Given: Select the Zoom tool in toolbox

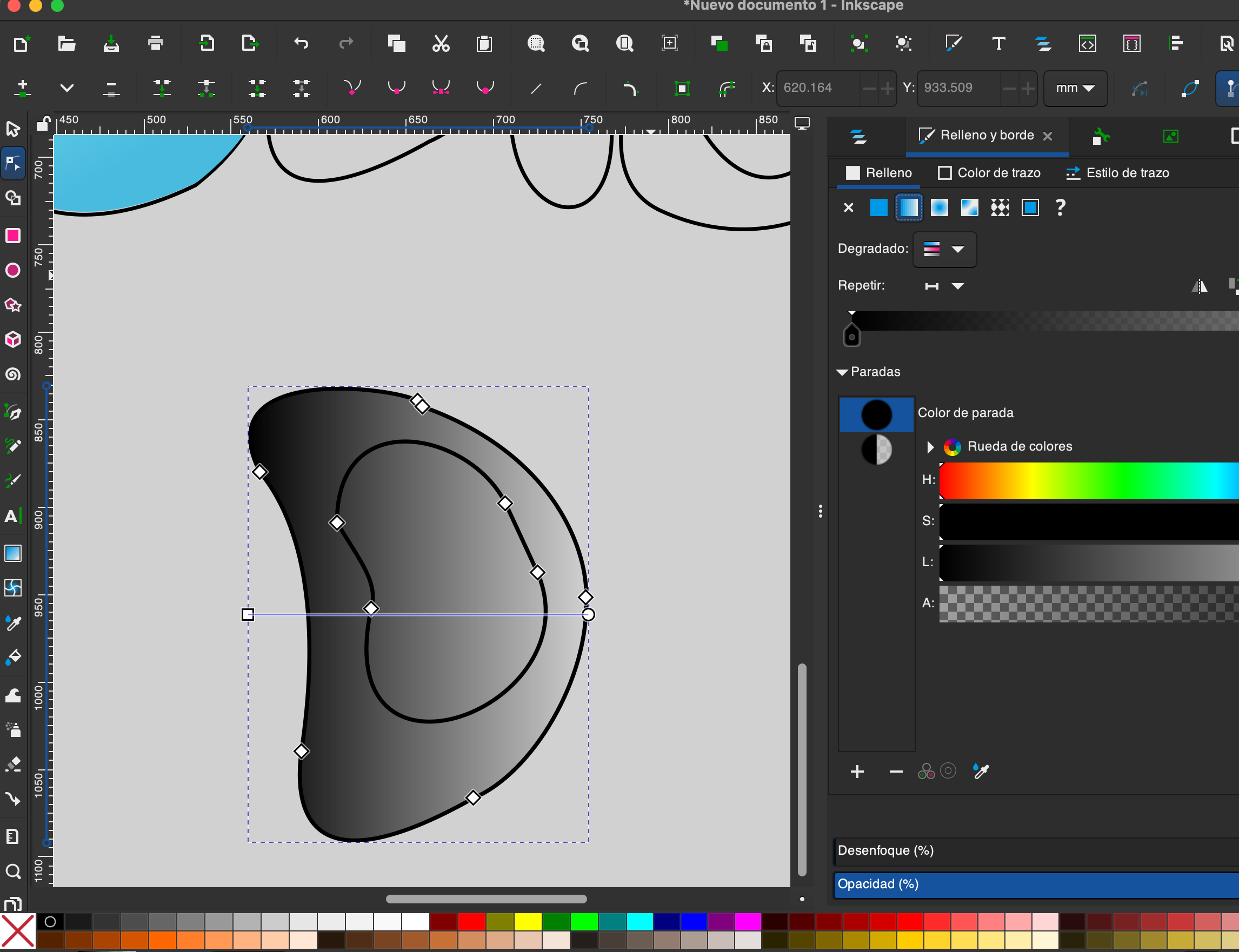Looking at the screenshot, I should coord(13,871).
